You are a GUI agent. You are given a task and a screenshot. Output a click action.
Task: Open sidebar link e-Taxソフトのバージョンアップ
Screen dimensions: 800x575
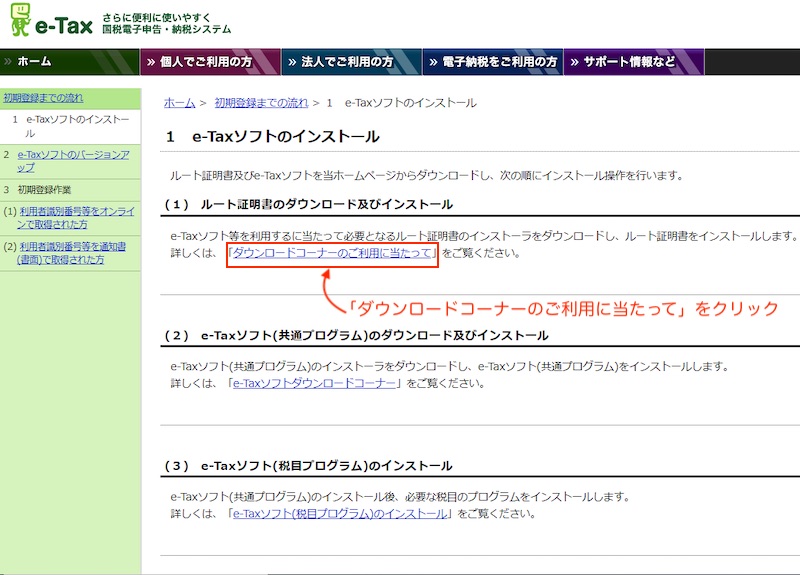(x=73, y=161)
